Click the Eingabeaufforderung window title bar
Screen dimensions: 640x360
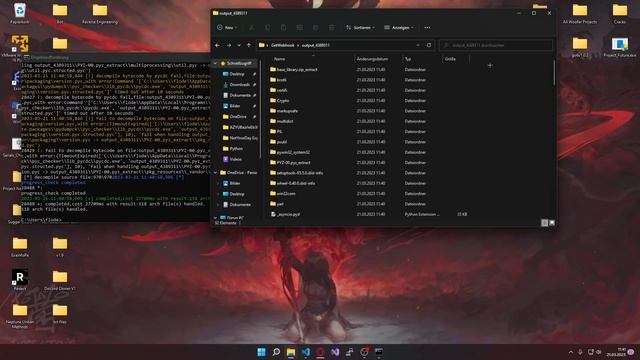(x=116, y=58)
